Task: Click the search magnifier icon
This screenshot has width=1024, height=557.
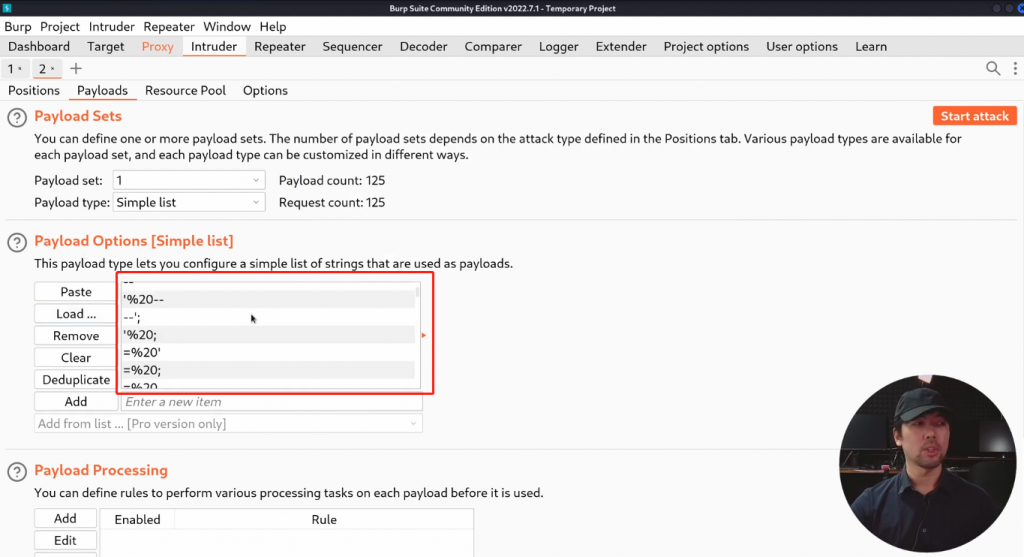Action: pos(993,68)
